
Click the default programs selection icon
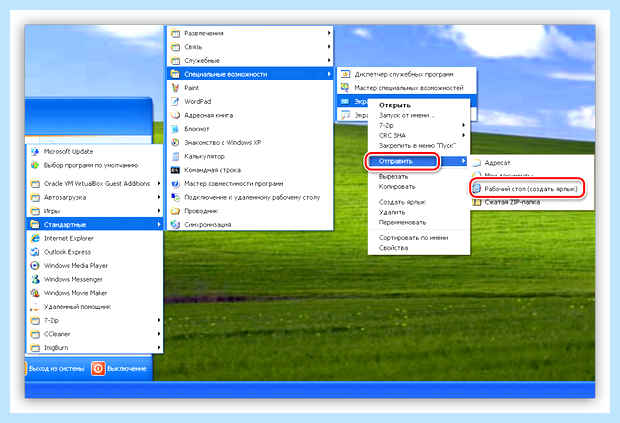(35, 165)
